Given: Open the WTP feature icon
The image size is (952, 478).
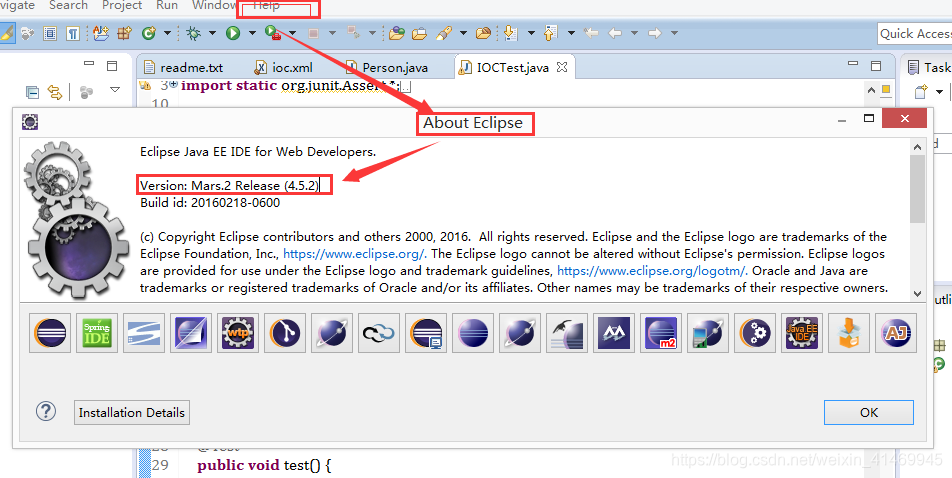Looking at the screenshot, I should click(239, 333).
